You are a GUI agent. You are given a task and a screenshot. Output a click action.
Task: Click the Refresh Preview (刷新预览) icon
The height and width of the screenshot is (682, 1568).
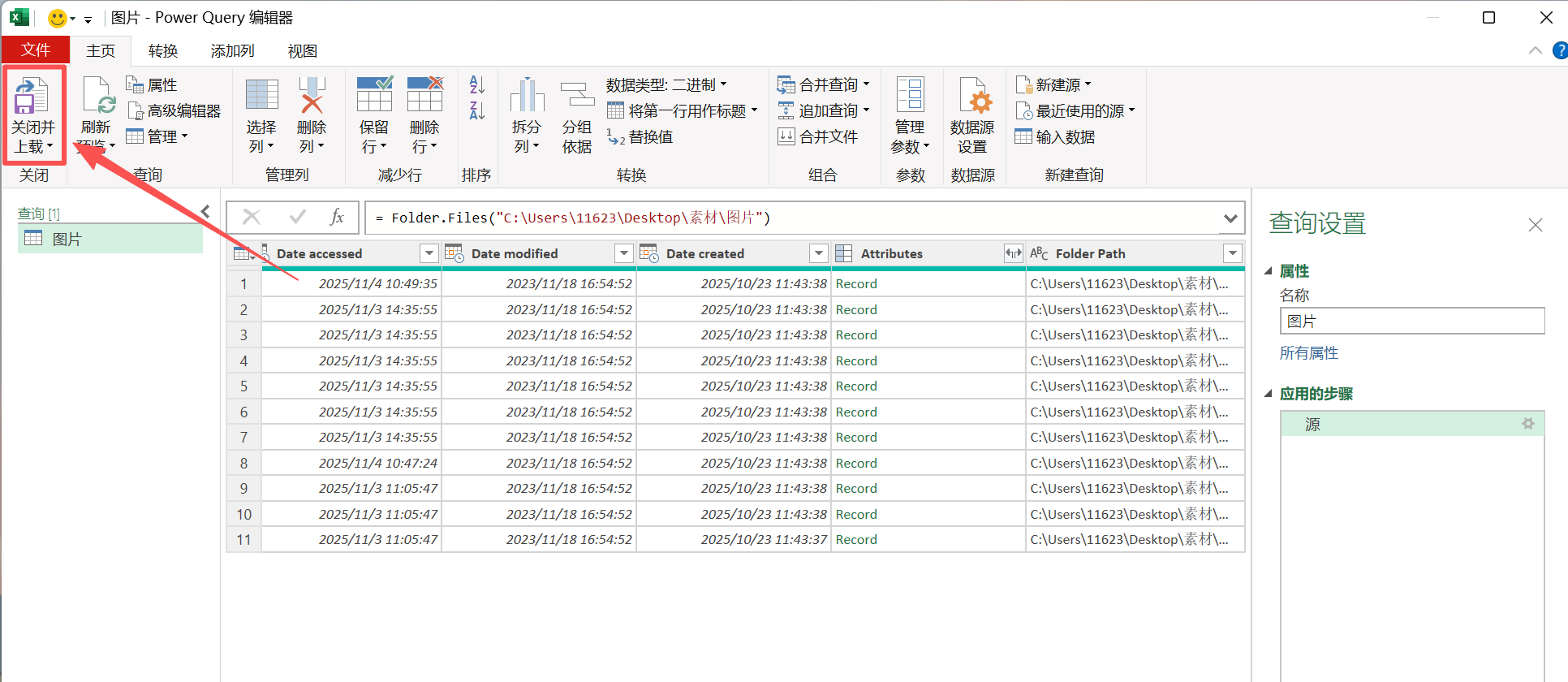tap(97, 96)
